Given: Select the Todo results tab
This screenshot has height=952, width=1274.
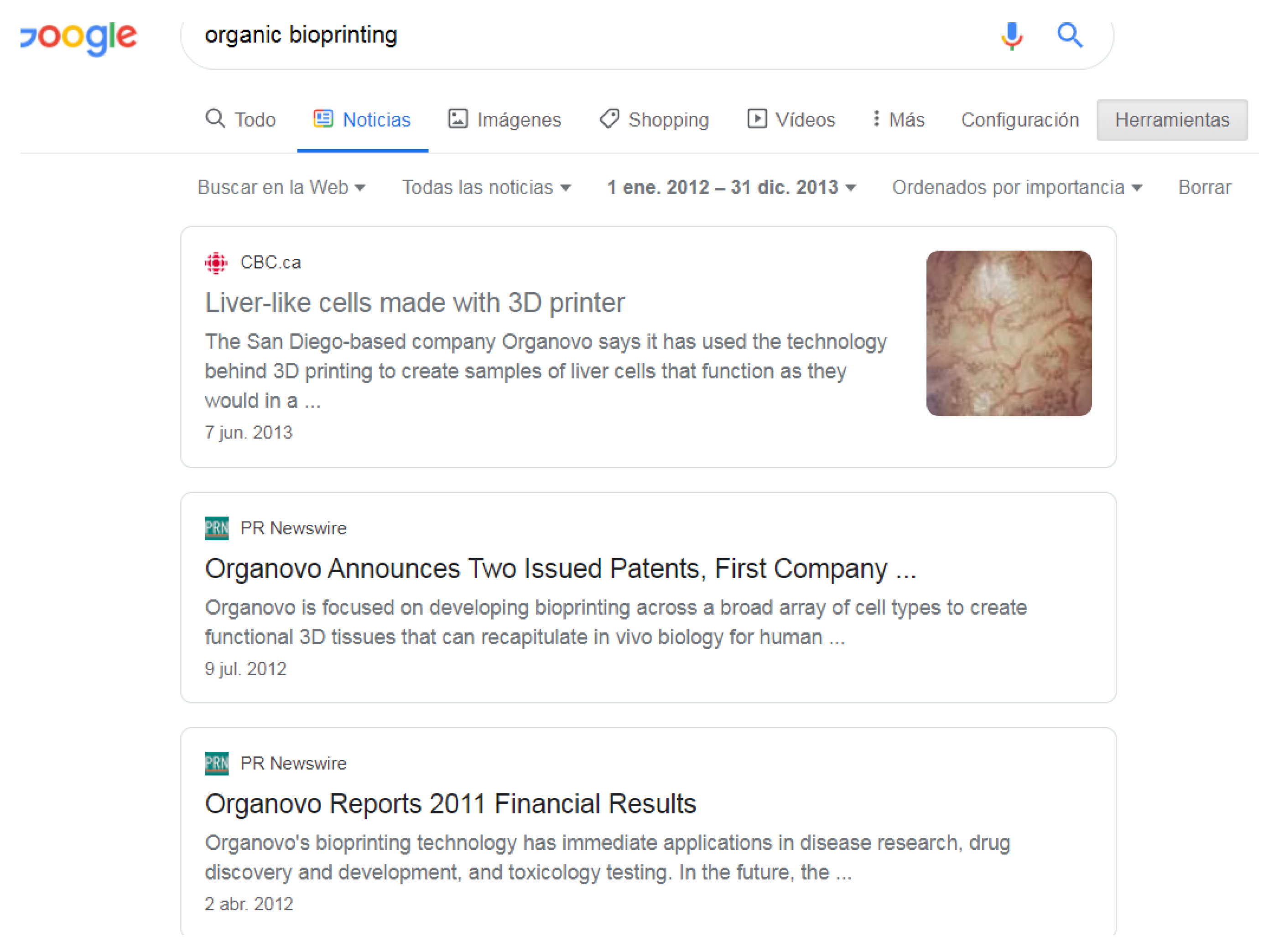Looking at the screenshot, I should click(x=241, y=119).
